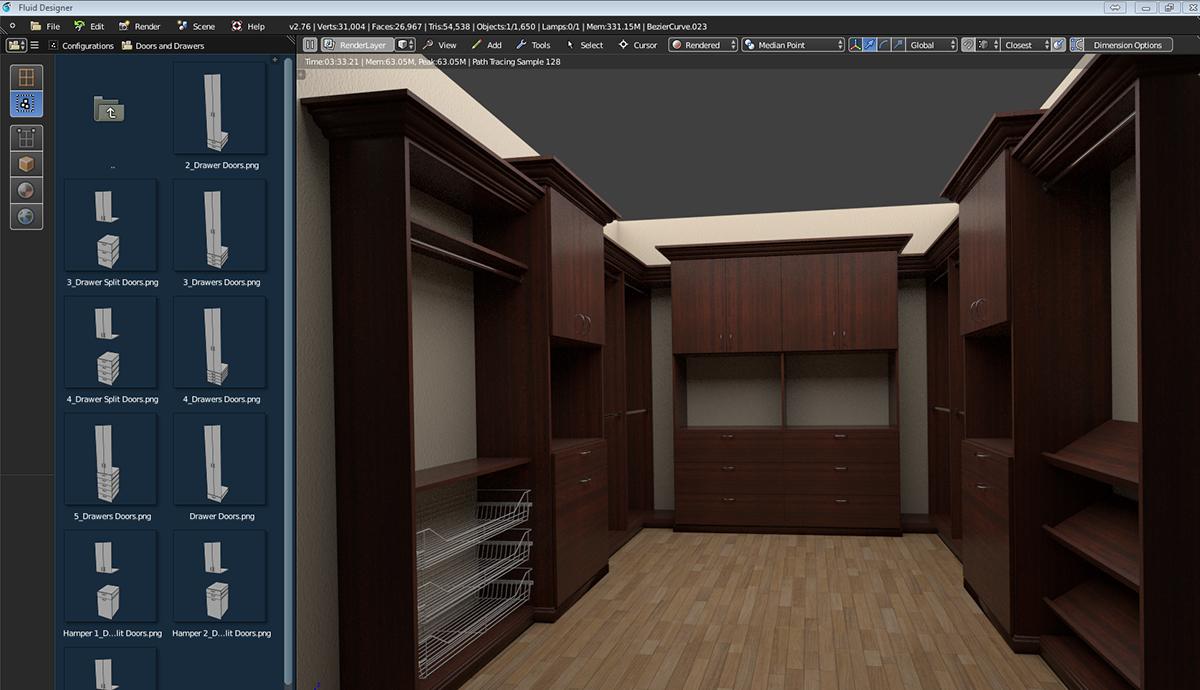Open the Closest snap target dropdown
The width and height of the screenshot is (1200, 690).
point(1027,45)
